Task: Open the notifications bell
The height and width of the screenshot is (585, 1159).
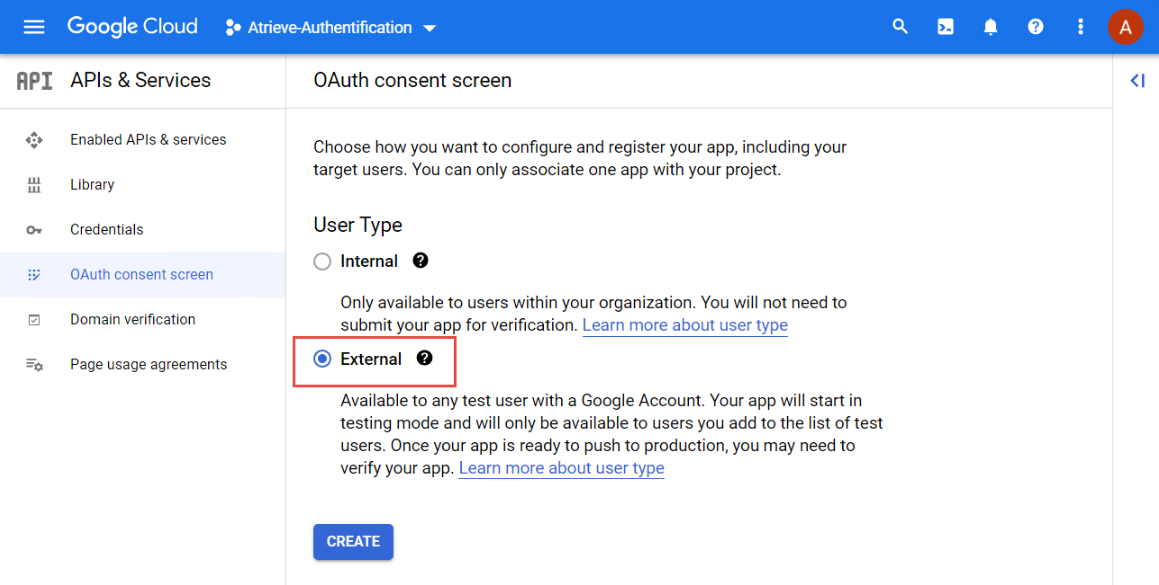Action: [x=990, y=27]
